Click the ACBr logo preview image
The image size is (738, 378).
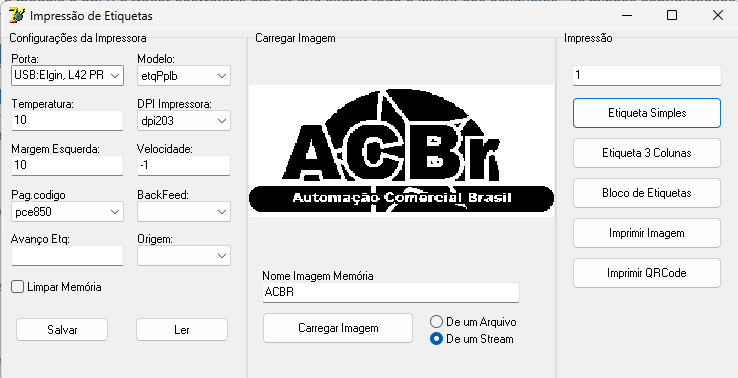[401, 151]
